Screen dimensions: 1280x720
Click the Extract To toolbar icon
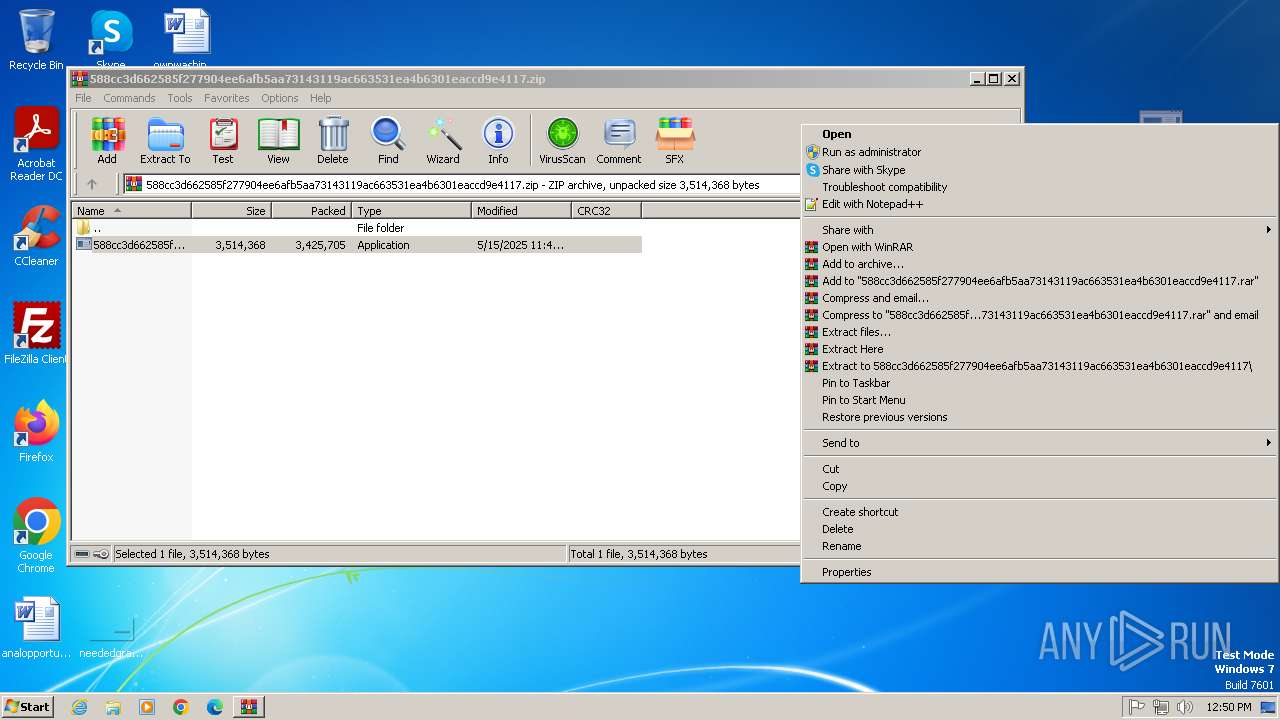click(x=165, y=141)
